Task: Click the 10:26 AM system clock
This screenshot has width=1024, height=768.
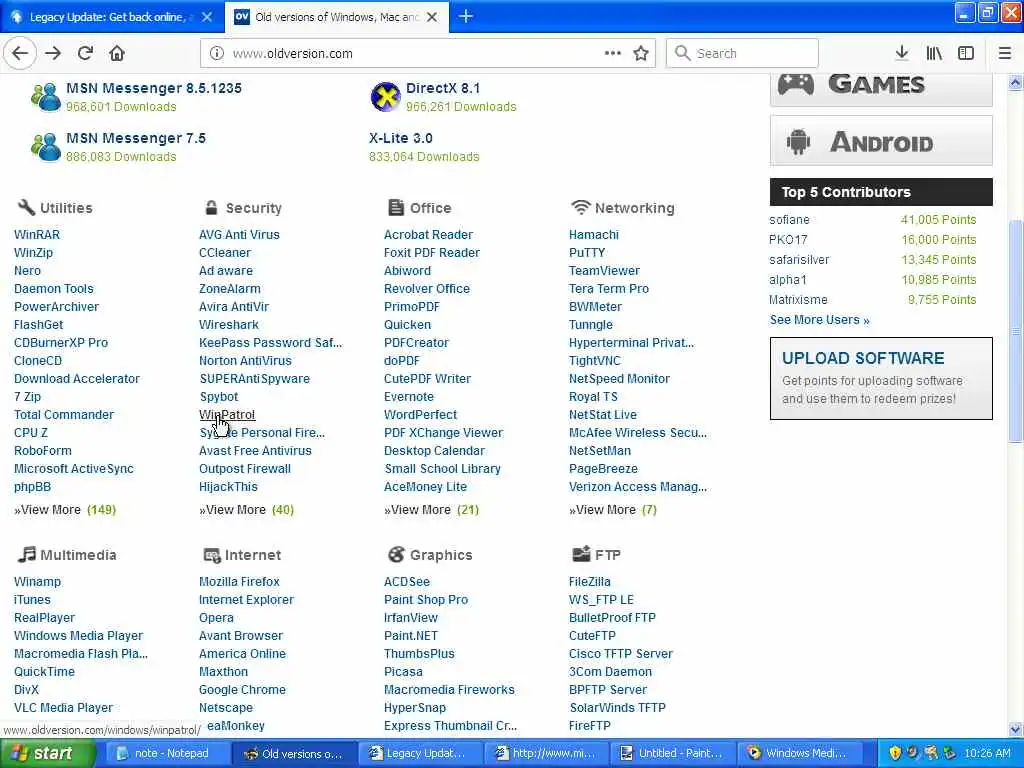Action: 987,753
